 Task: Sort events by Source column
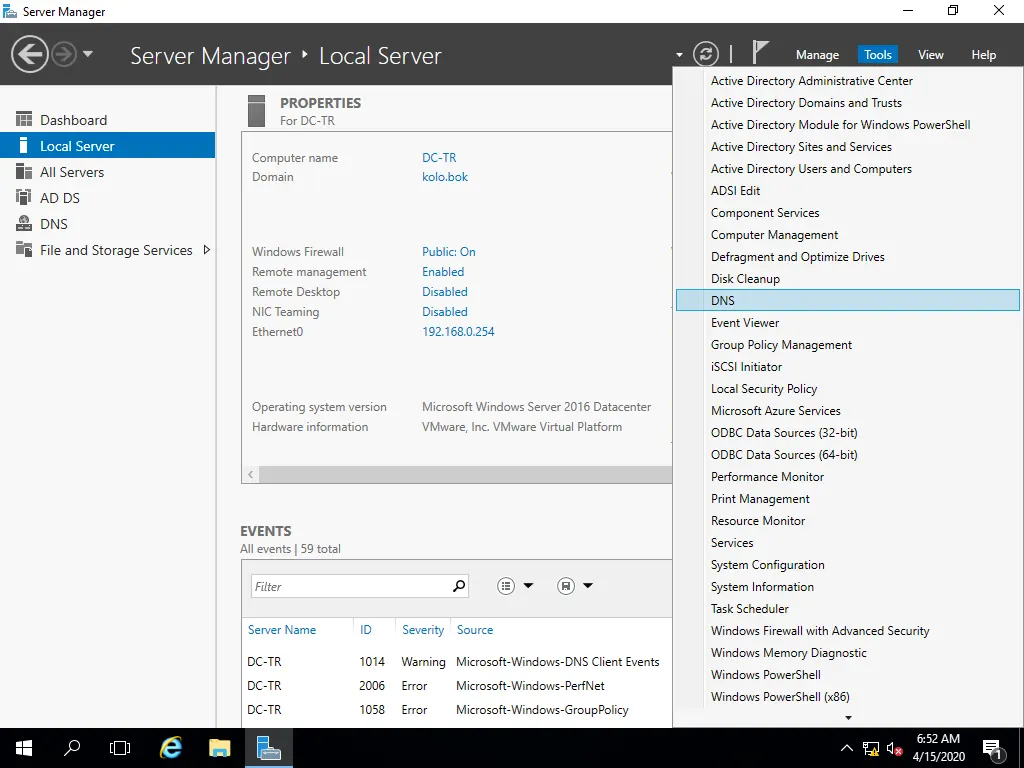475,630
